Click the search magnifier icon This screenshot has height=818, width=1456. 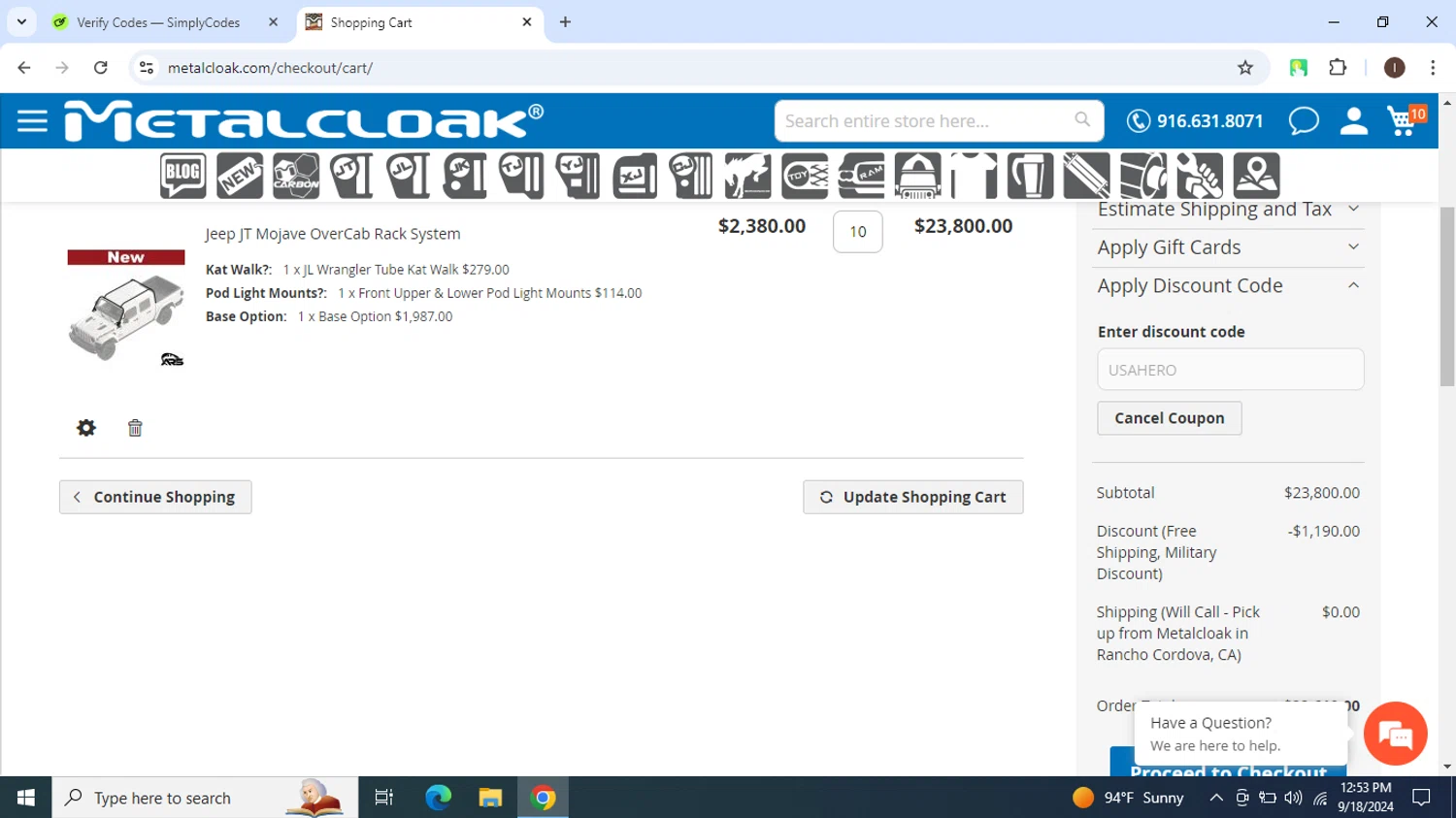point(1082,119)
